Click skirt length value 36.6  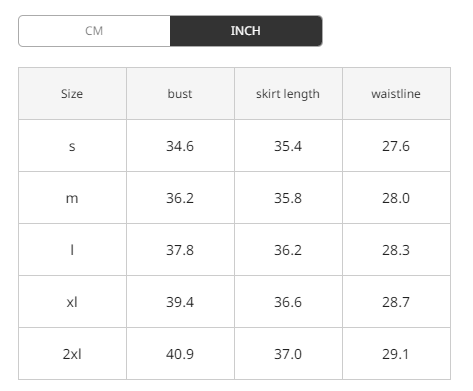coord(288,302)
